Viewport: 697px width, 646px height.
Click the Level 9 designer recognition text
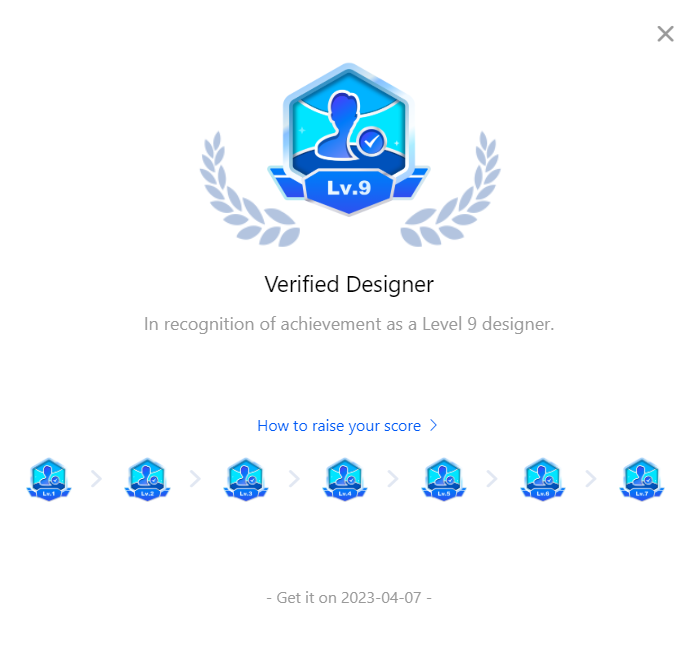pyautogui.click(x=349, y=325)
